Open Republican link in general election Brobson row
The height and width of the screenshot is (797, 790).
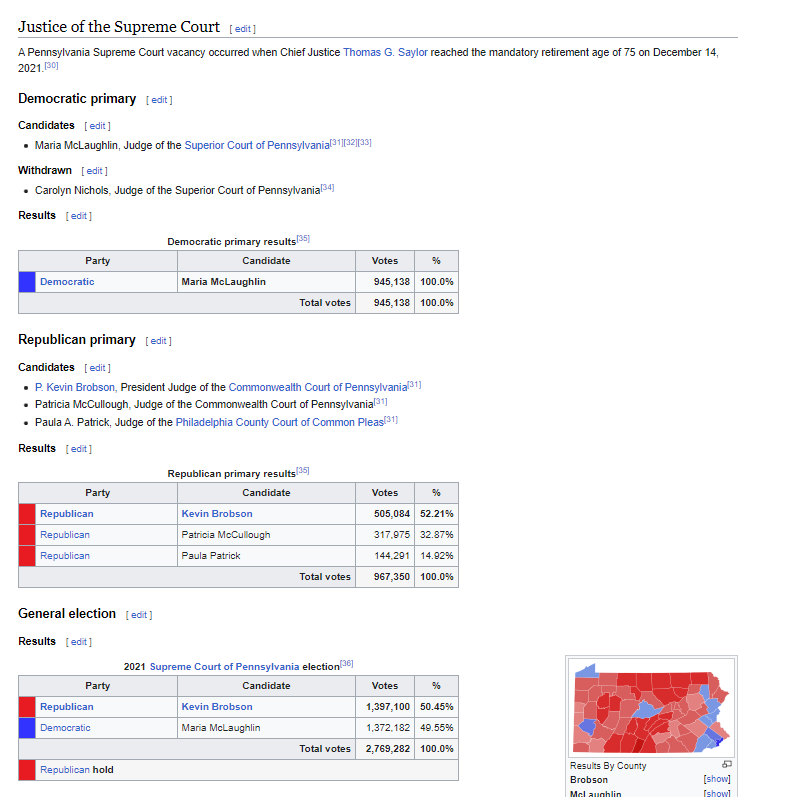67,707
